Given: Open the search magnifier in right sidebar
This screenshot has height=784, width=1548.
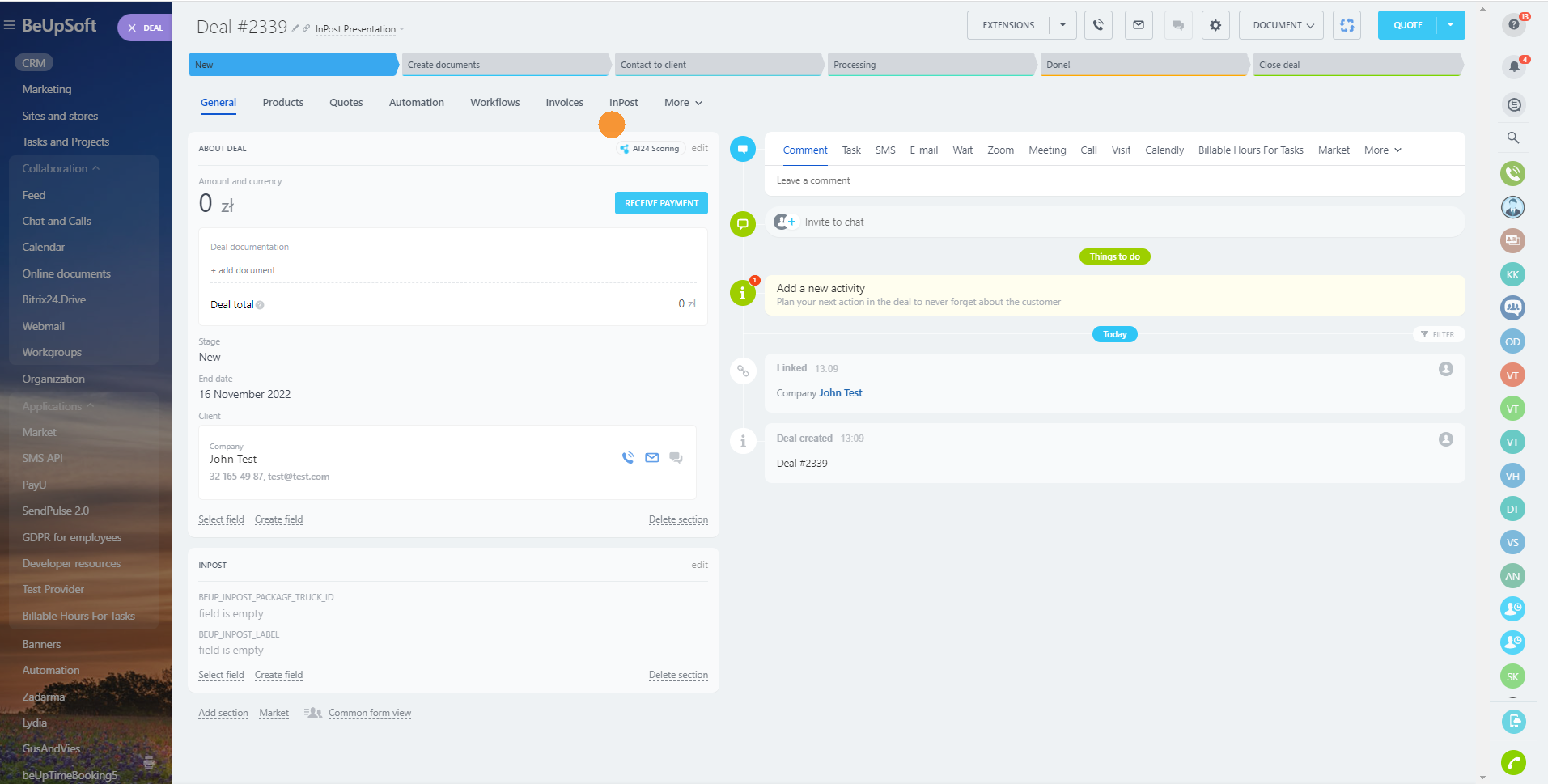Looking at the screenshot, I should tap(1513, 138).
